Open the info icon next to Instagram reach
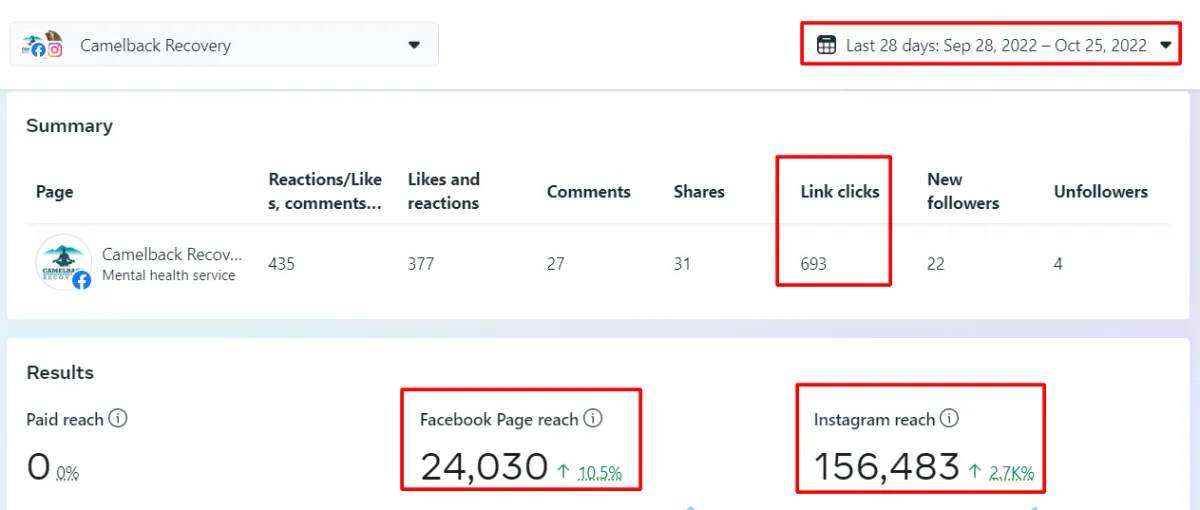This screenshot has width=1200, height=510. tap(949, 419)
